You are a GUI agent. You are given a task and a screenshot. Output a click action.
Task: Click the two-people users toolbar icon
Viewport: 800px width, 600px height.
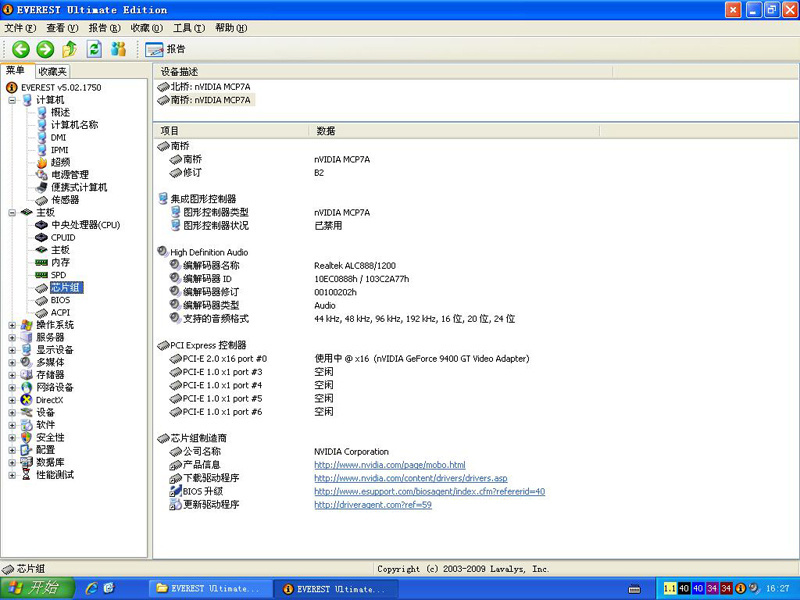point(119,49)
